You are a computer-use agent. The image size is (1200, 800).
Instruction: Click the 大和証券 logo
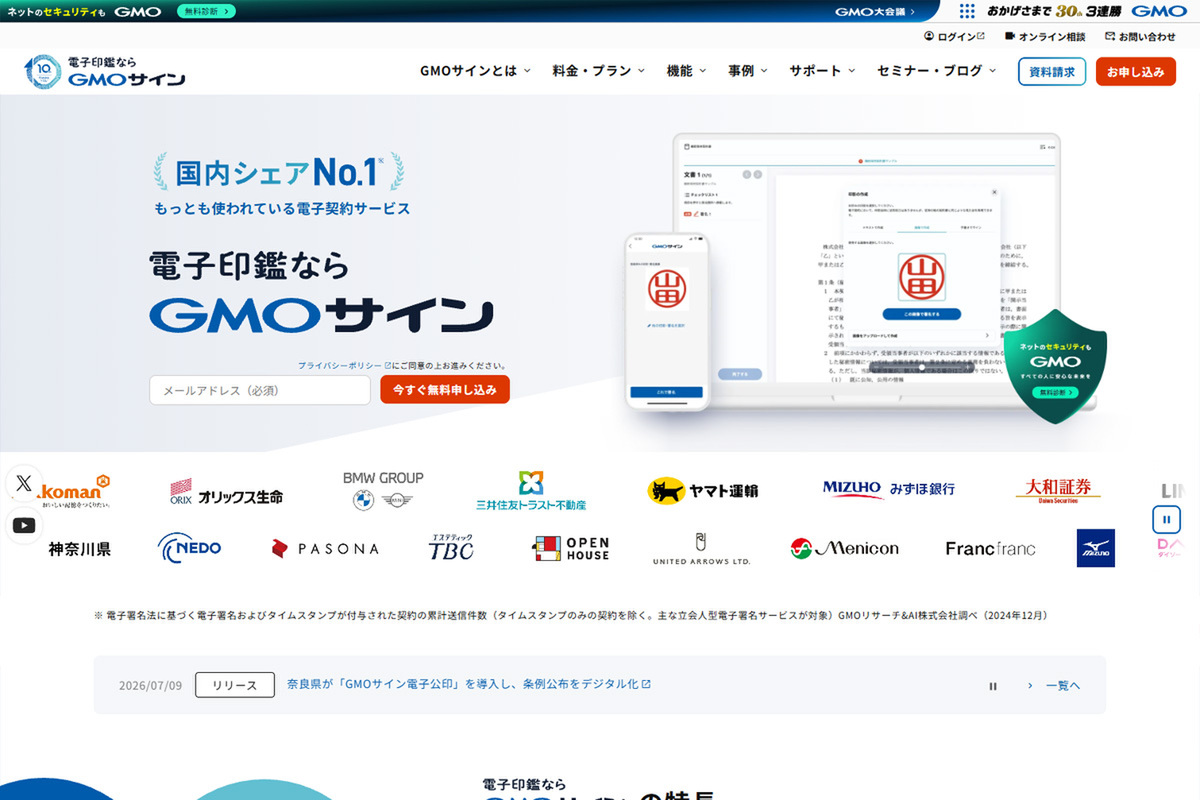coord(1058,489)
